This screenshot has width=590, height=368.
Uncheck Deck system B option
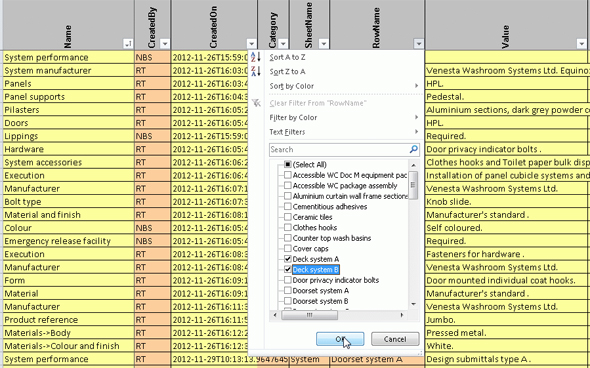pos(288,269)
